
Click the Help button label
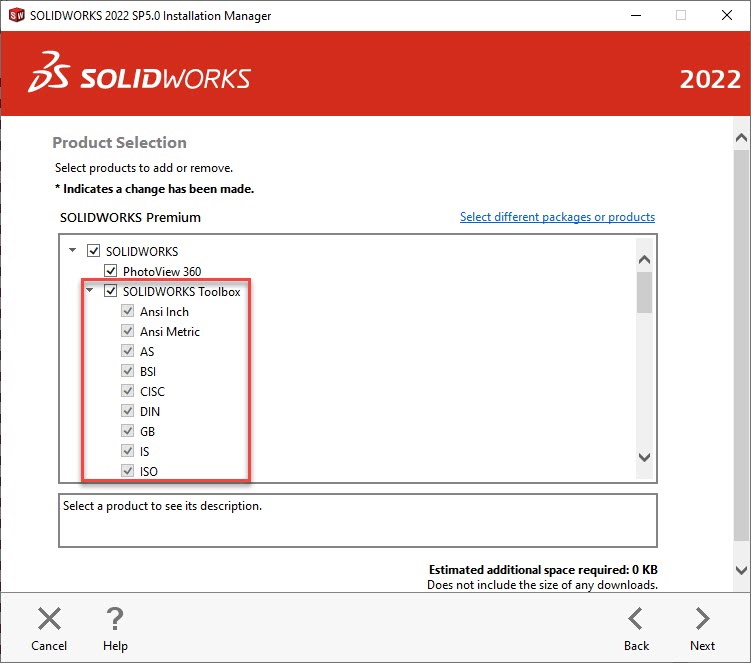pos(115,646)
